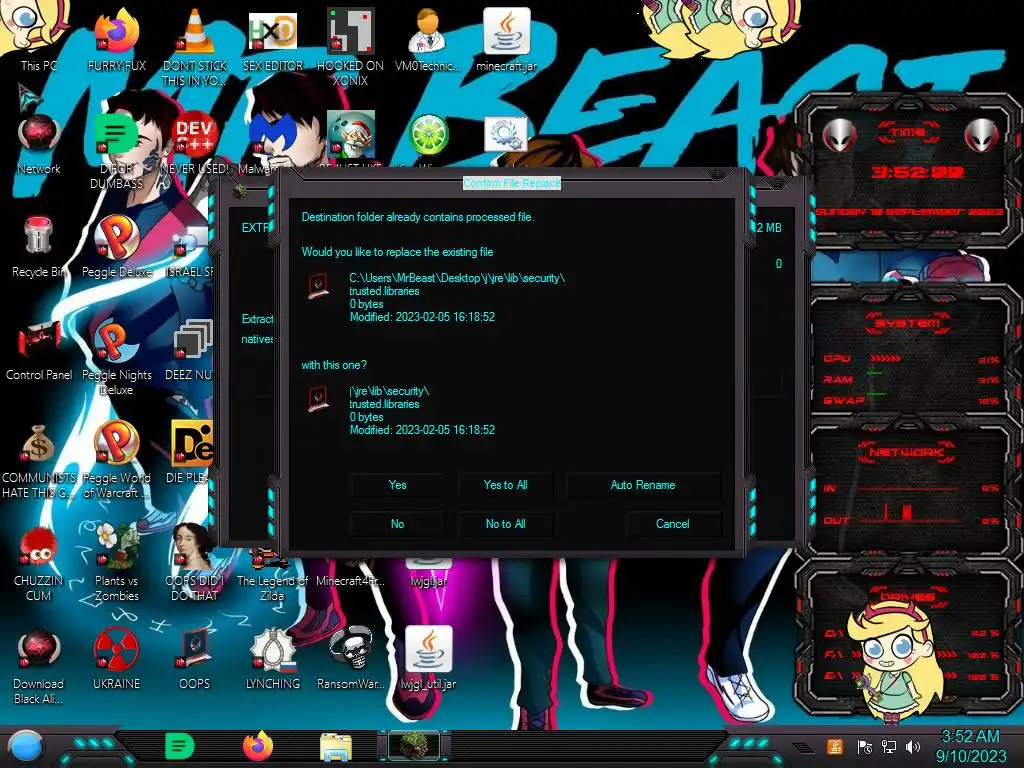Open CHUZZIN CUM desktop icon
The height and width of the screenshot is (768, 1024).
click(x=39, y=564)
